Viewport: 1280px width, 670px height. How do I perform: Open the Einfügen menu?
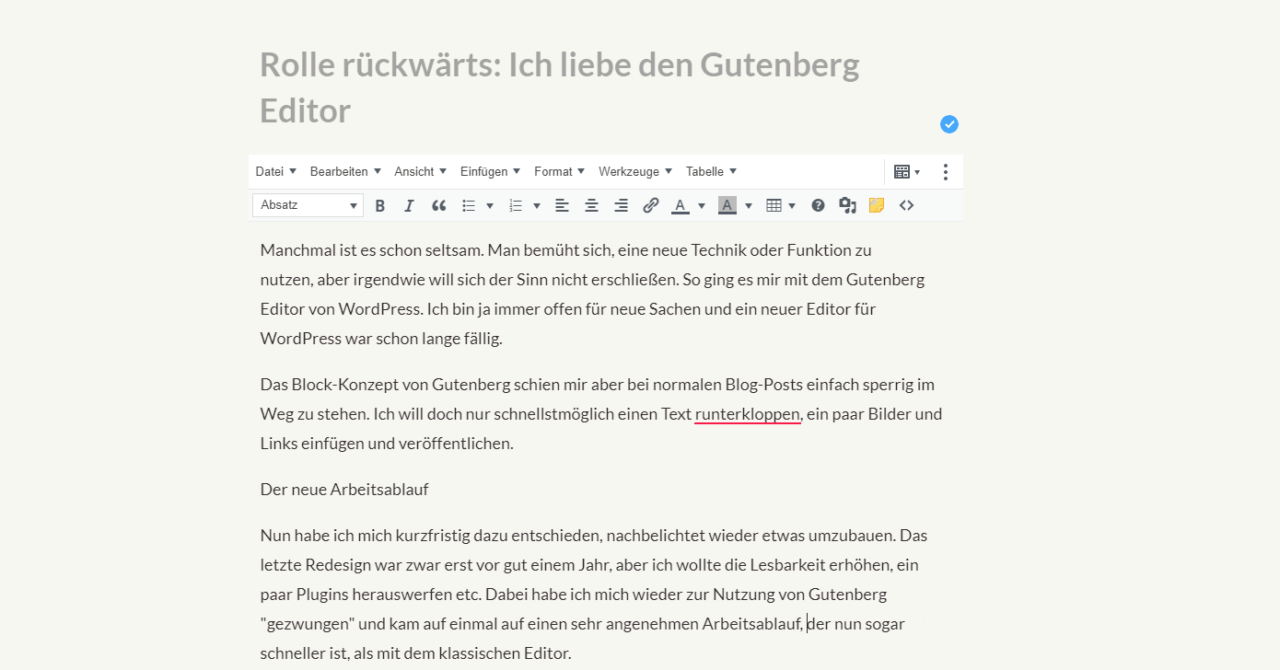point(490,172)
